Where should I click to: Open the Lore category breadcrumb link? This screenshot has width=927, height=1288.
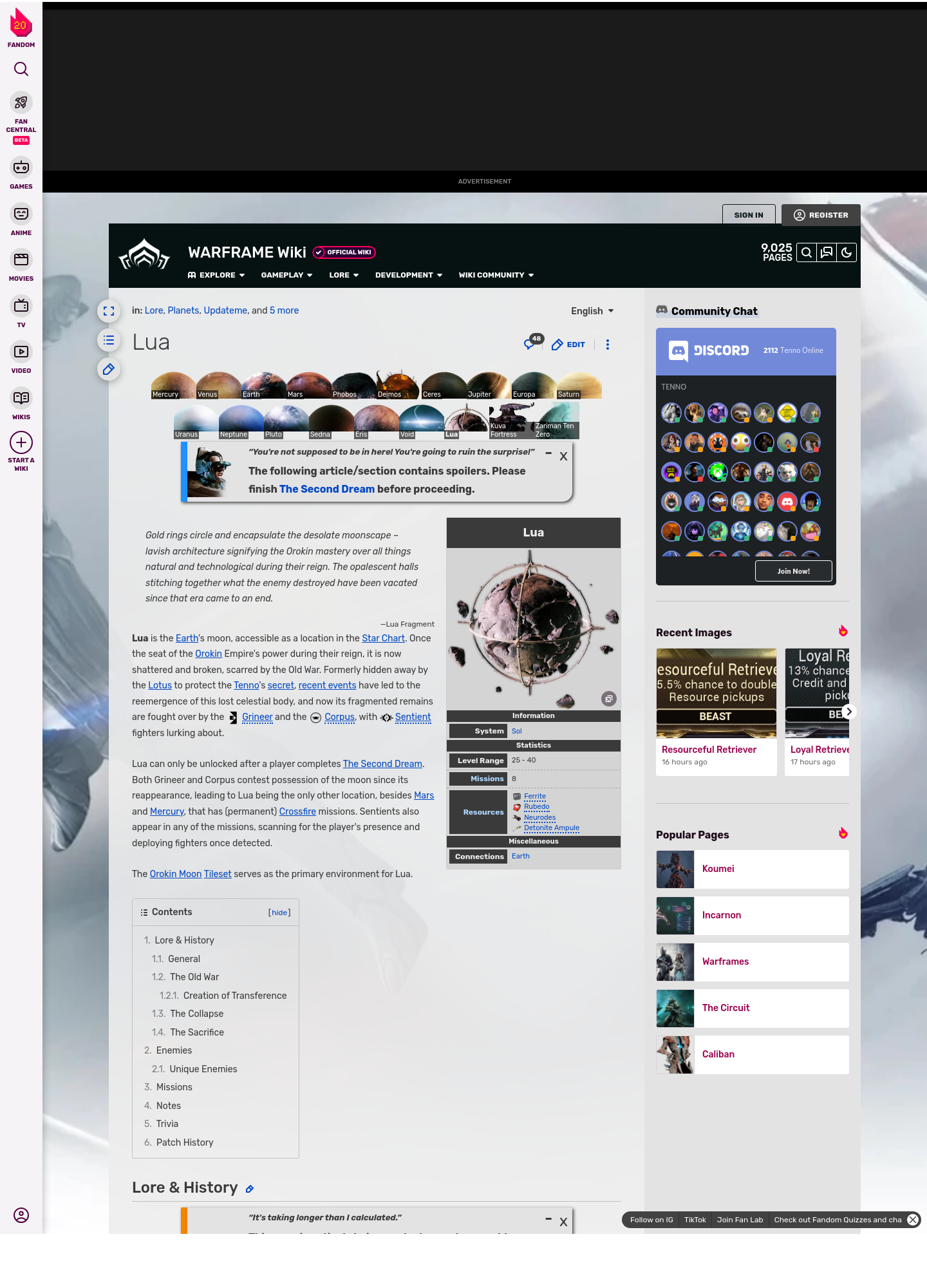[154, 310]
